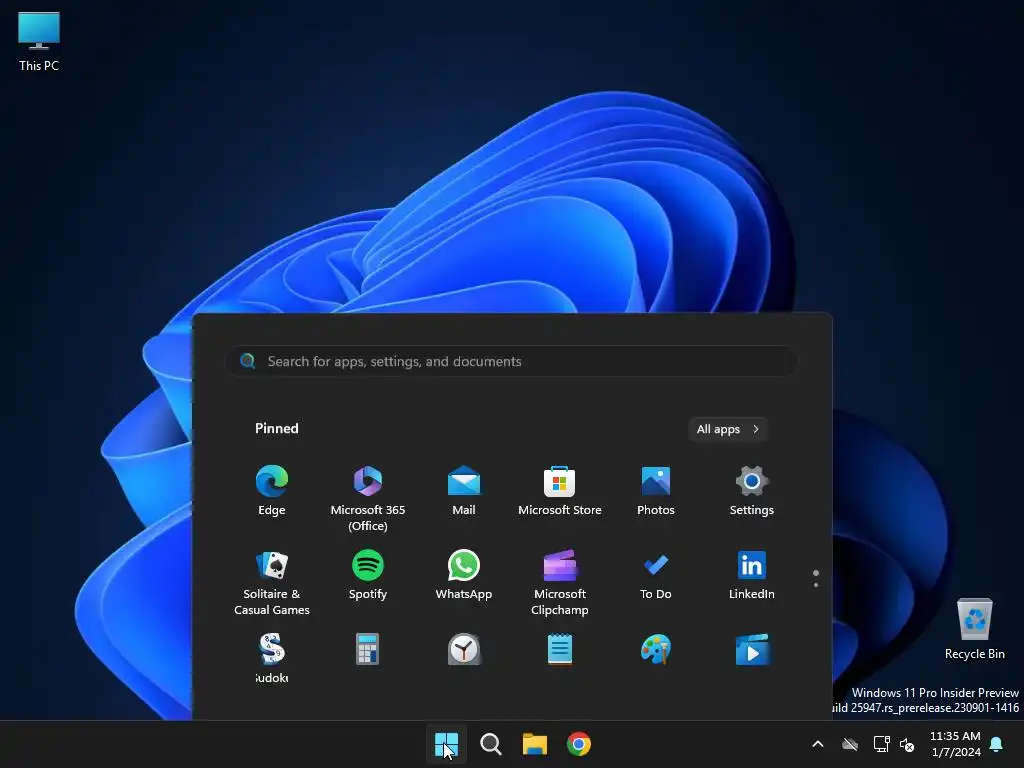This screenshot has height=768, width=1024.
Task: Open the Photos app
Action: tap(656, 490)
